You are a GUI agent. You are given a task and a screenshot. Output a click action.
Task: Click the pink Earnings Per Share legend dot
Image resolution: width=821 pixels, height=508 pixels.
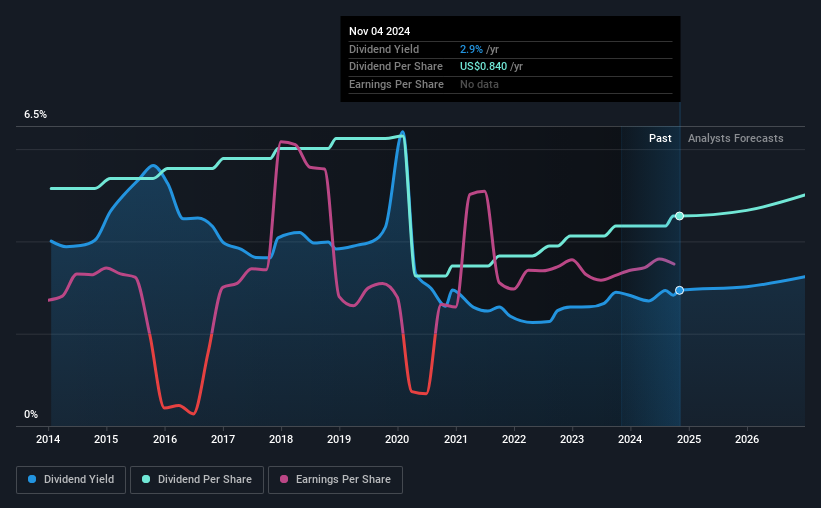pyautogui.click(x=284, y=479)
